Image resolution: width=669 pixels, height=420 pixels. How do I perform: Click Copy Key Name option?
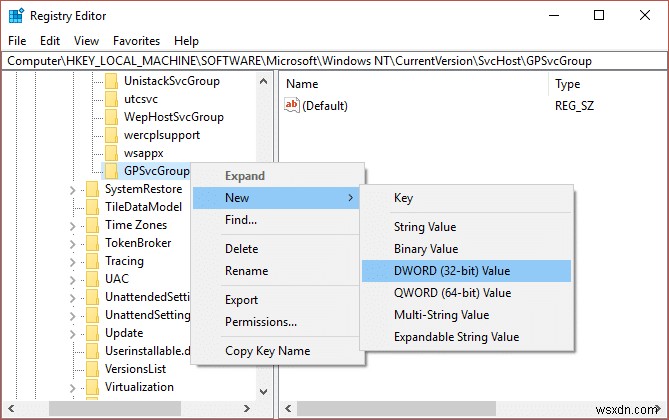coord(267,351)
